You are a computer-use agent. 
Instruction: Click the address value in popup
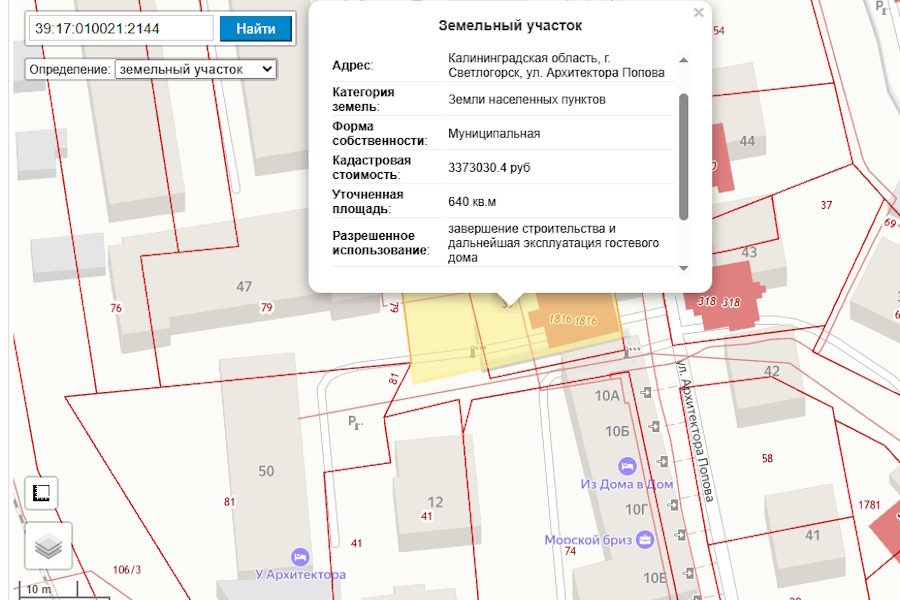click(556, 65)
